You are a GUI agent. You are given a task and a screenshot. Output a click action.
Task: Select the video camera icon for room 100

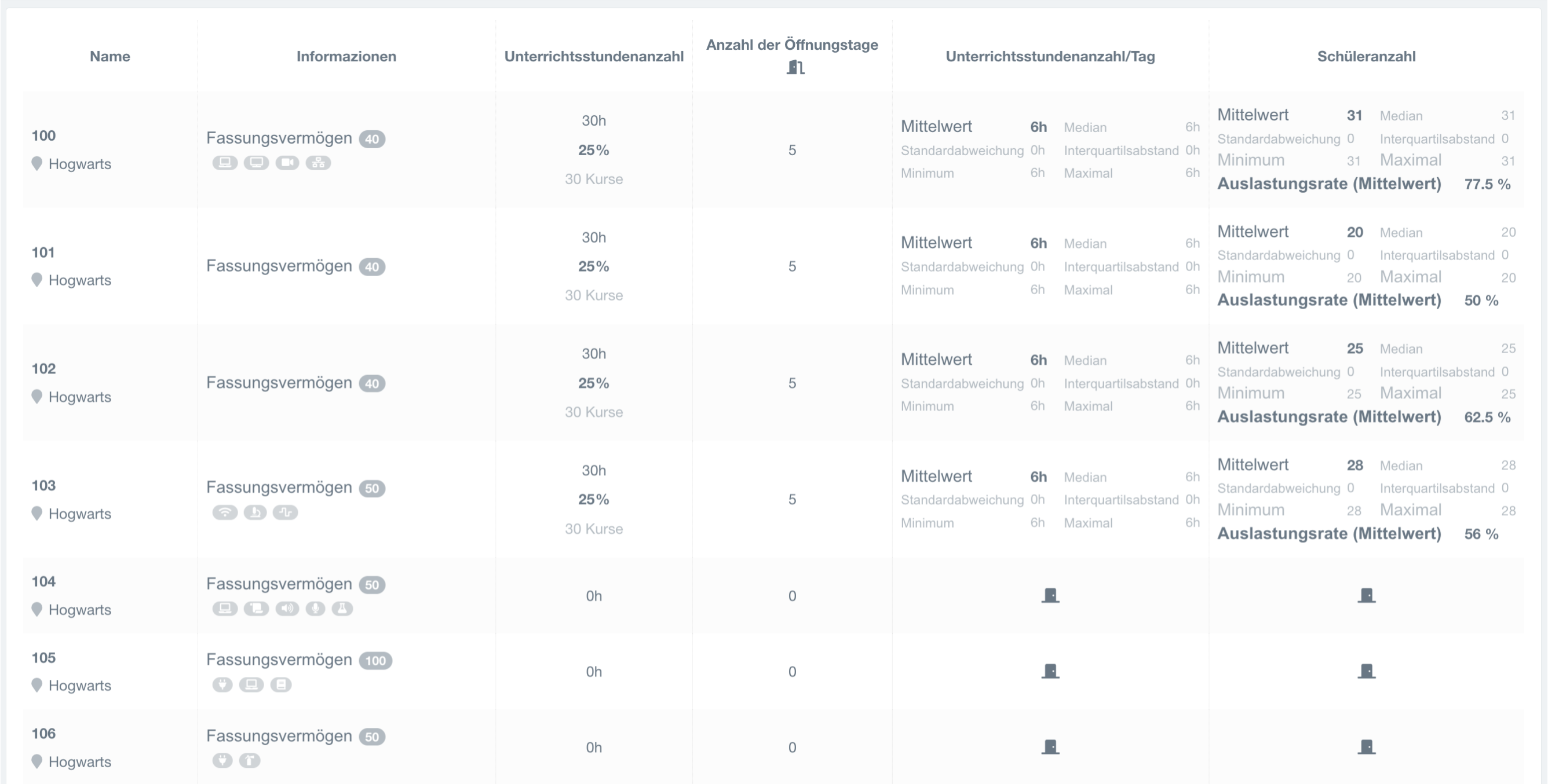(x=287, y=162)
